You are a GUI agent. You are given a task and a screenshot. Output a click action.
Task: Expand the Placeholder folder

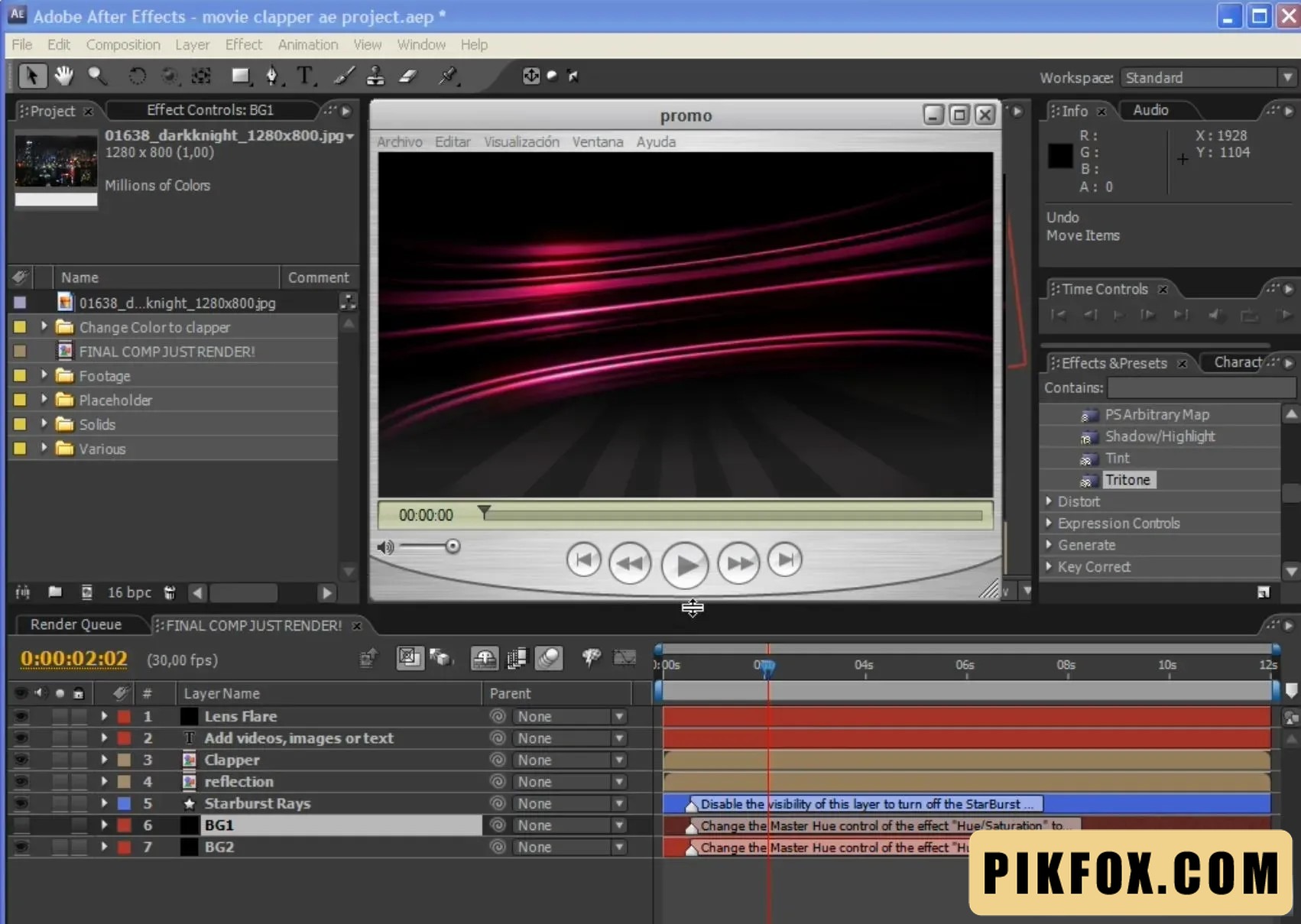coord(44,400)
